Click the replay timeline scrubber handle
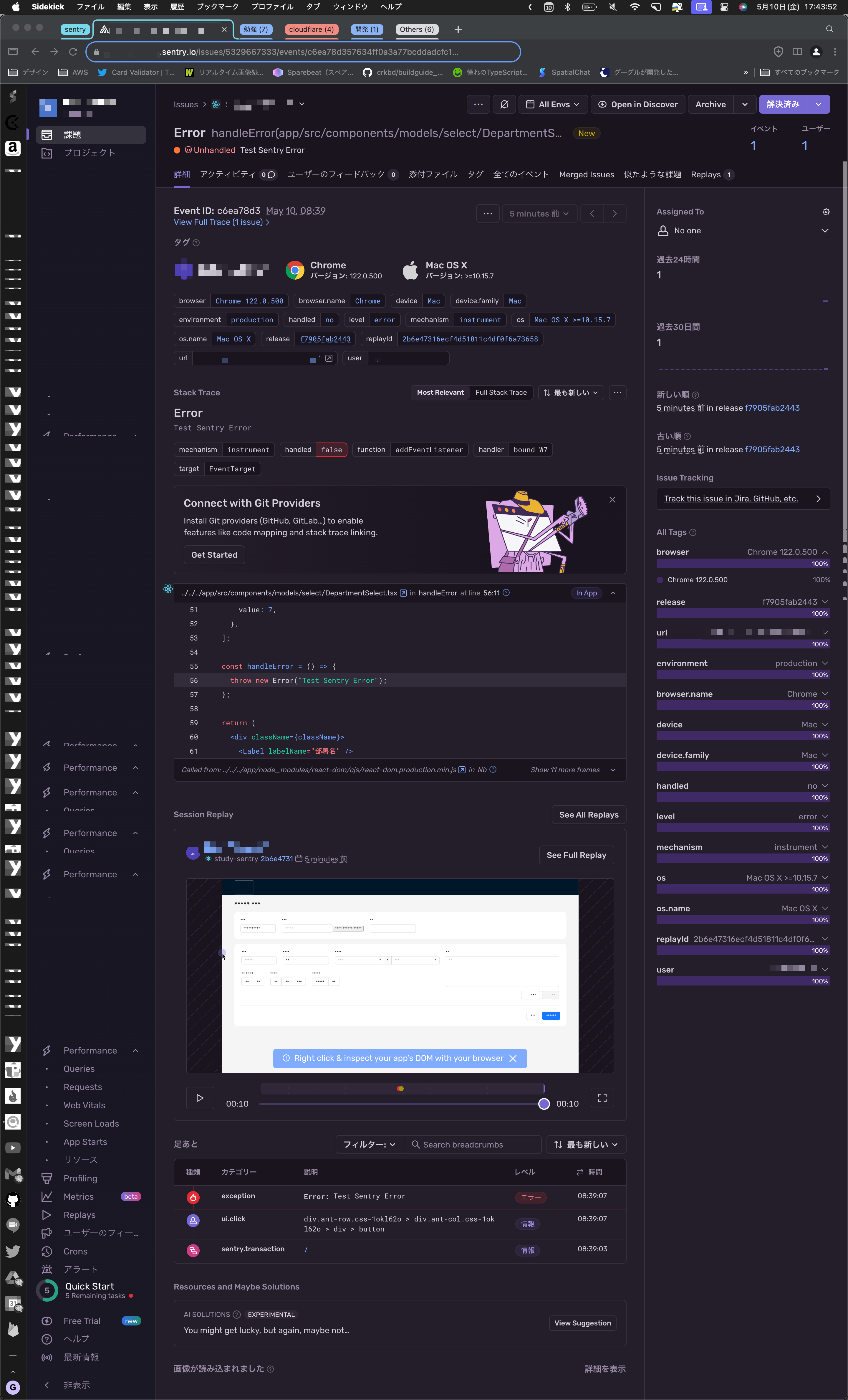The height and width of the screenshot is (1400, 848). point(544,1103)
